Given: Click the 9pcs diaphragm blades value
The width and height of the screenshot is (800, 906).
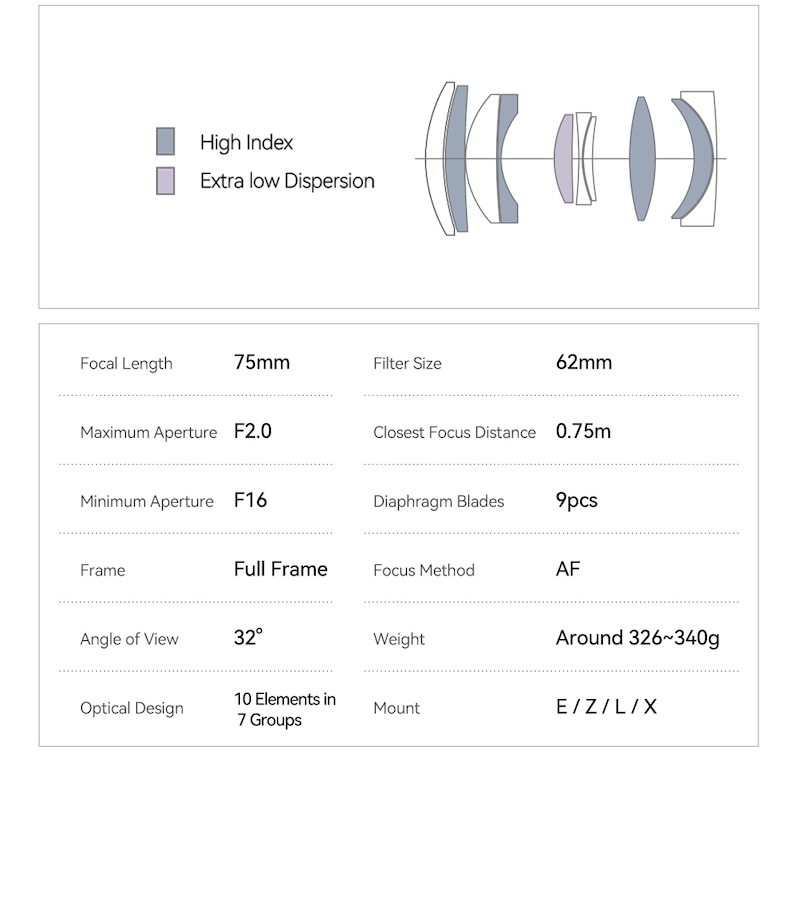Looking at the screenshot, I should [x=576, y=500].
